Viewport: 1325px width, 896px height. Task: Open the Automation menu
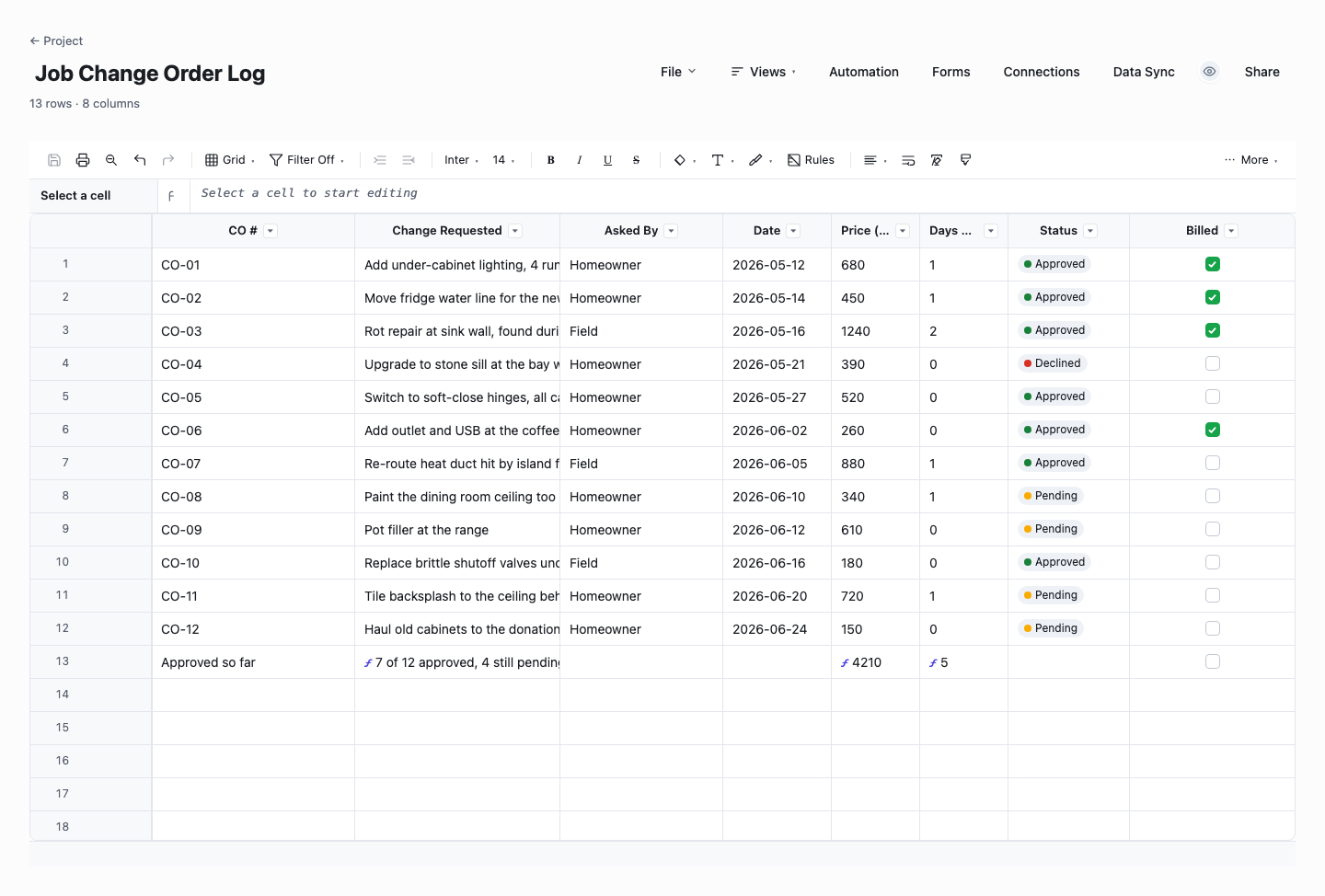[x=864, y=72]
